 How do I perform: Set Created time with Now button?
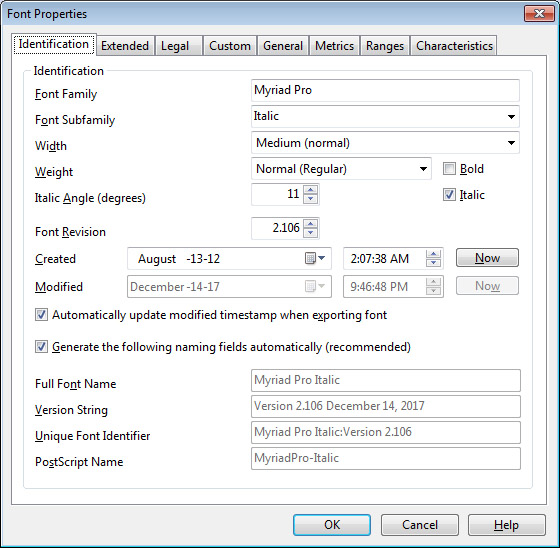click(487, 258)
